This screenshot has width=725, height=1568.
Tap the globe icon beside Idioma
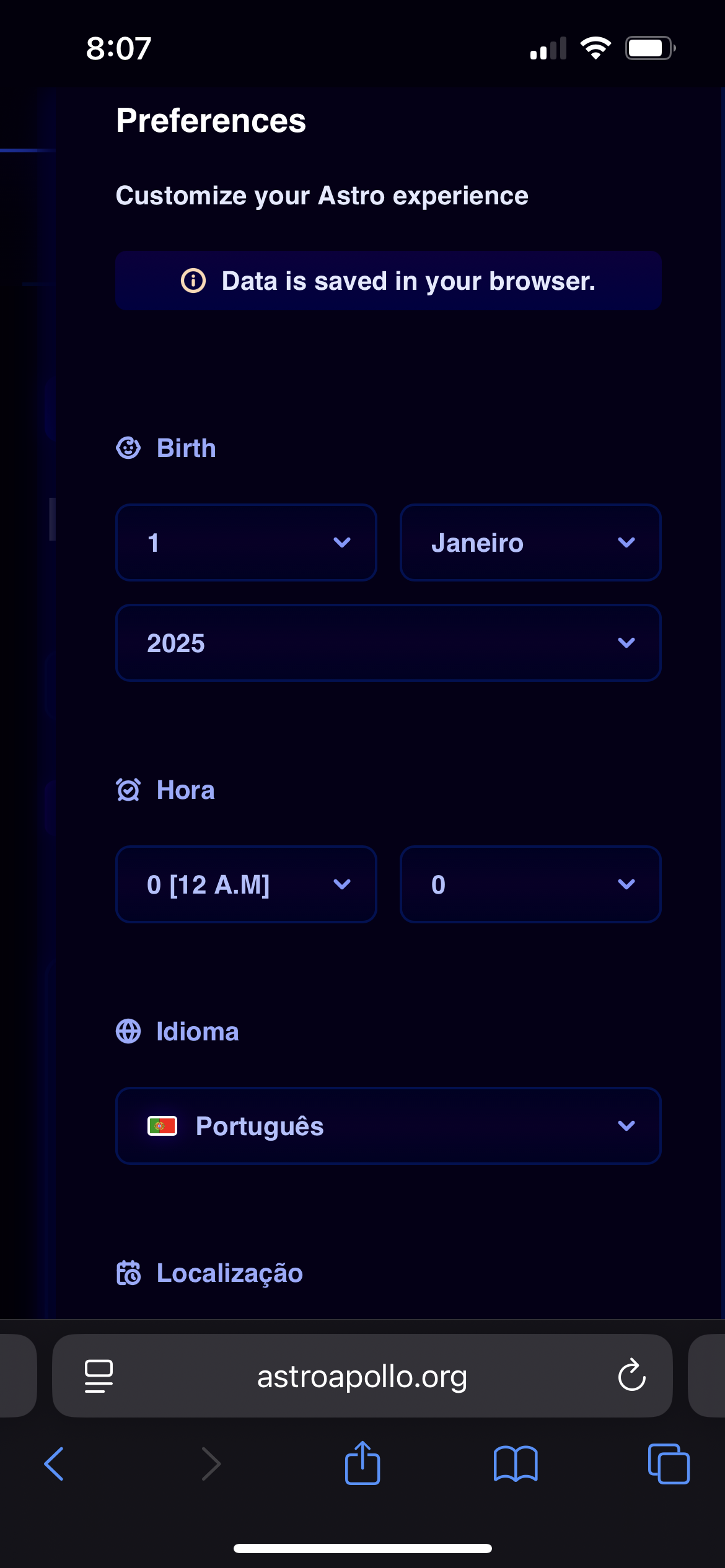click(x=128, y=1031)
